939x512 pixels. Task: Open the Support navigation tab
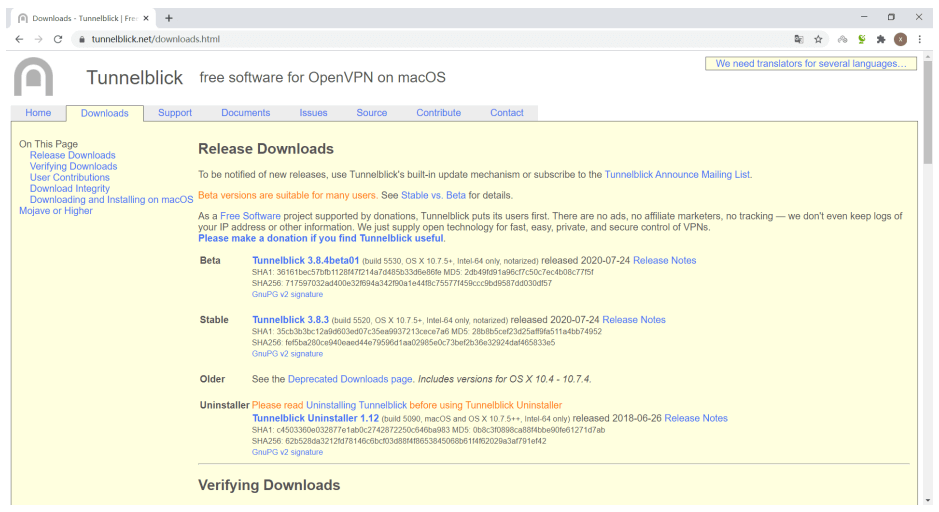coord(175,113)
